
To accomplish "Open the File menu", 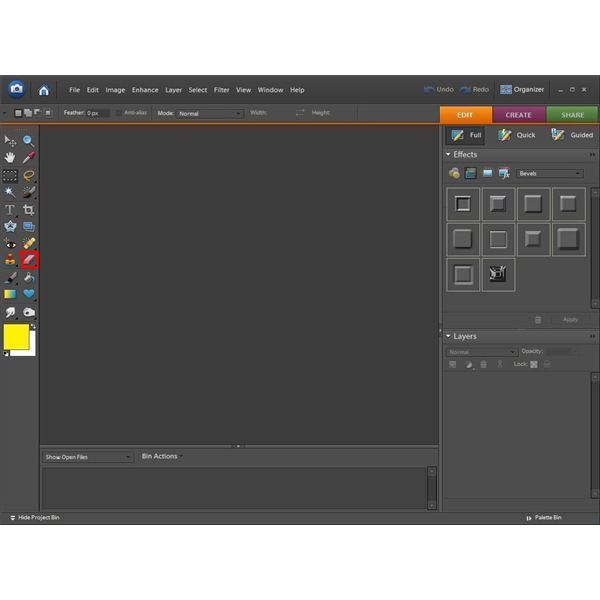I will 74,90.
